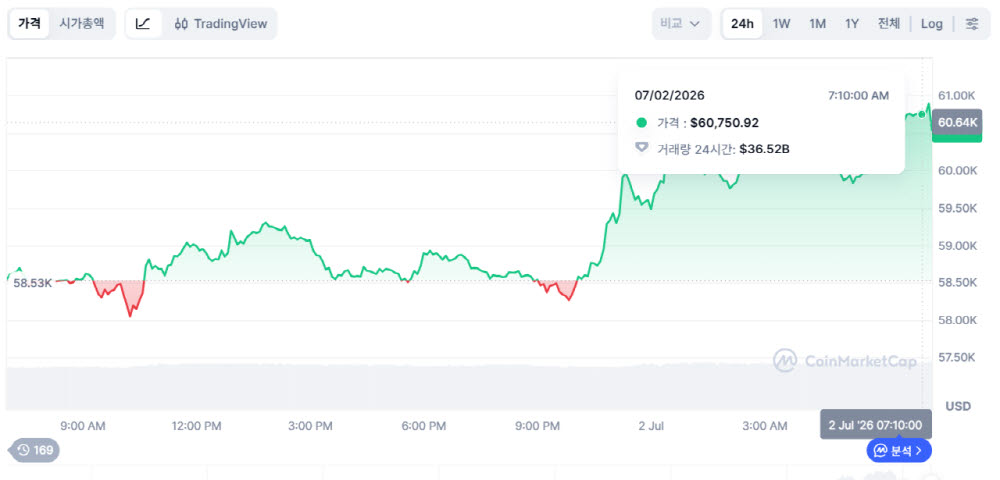Image resolution: width=1000 pixels, height=480 pixels.
Task: Open chart settings sliders icon
Action: (x=972, y=24)
